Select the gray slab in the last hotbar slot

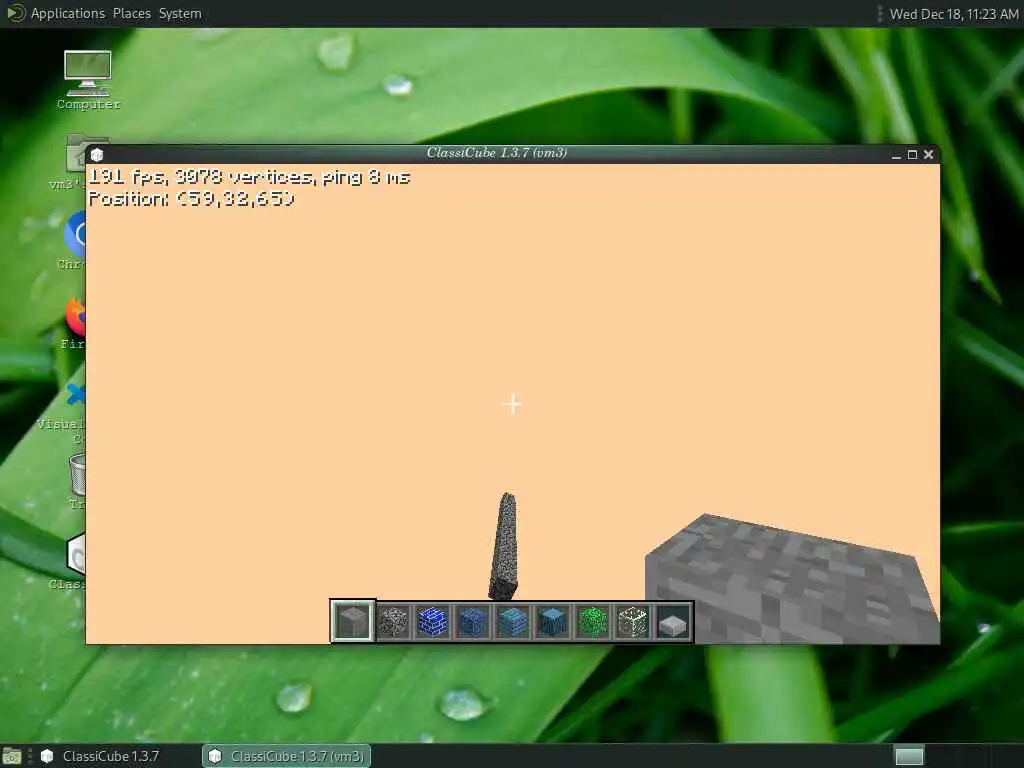[673, 624]
